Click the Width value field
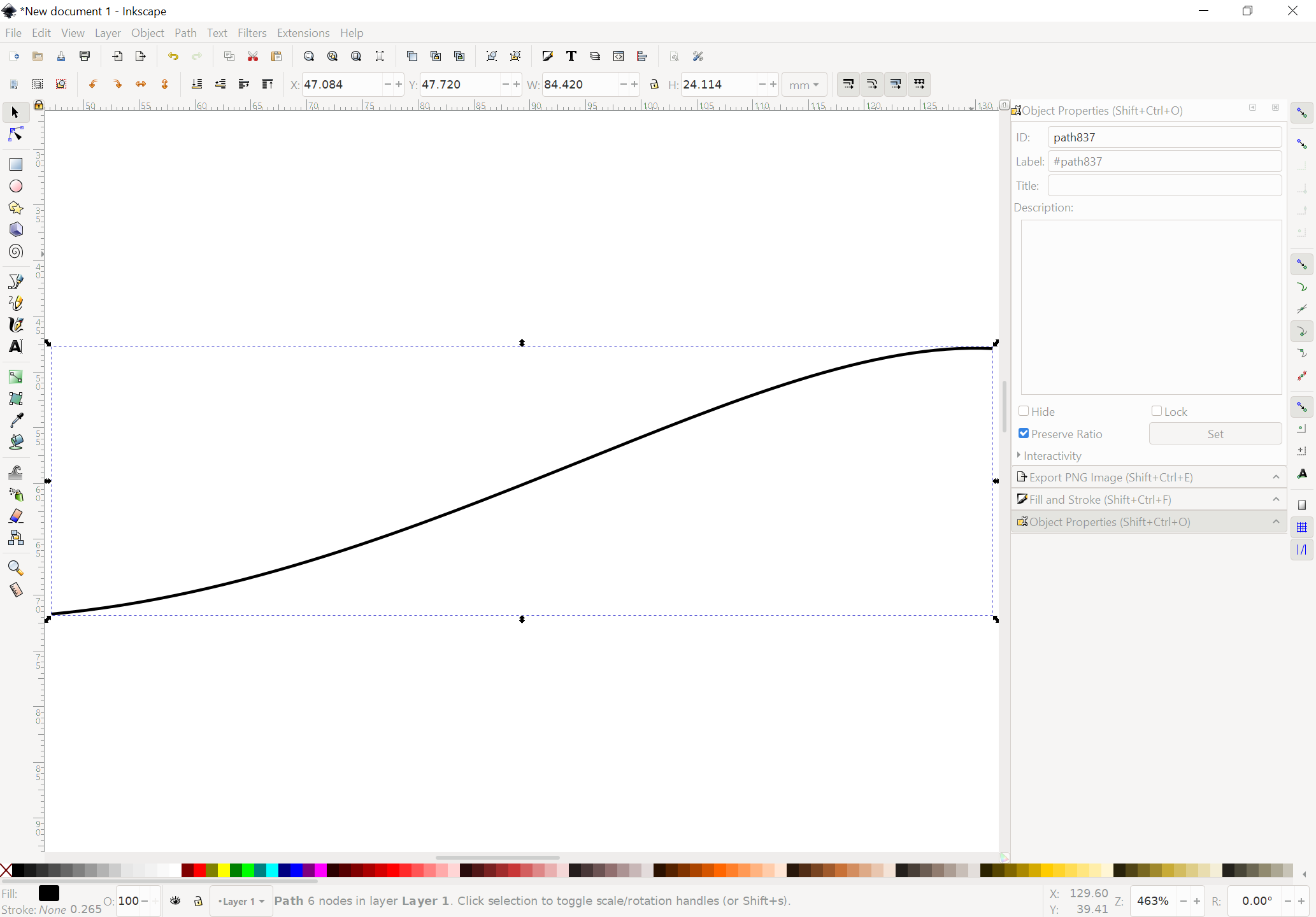The image size is (1316, 917). click(580, 84)
